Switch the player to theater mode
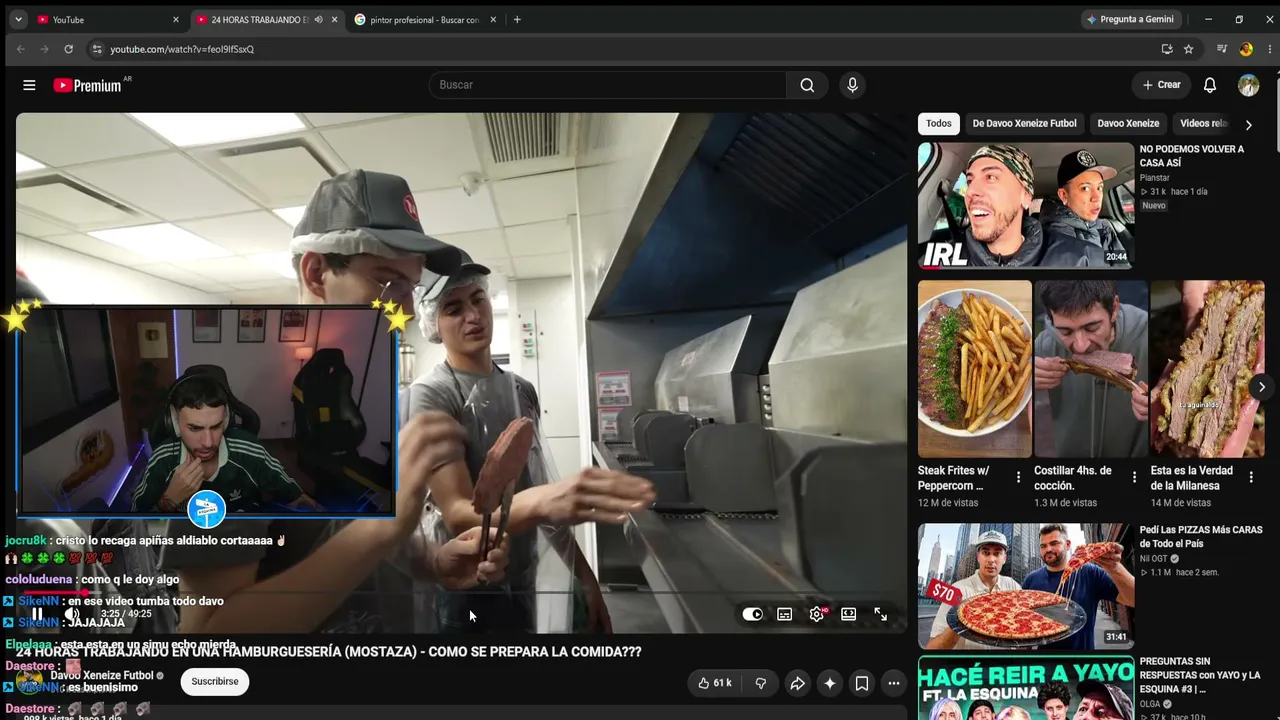Viewport: 1280px width, 720px height. (849, 614)
